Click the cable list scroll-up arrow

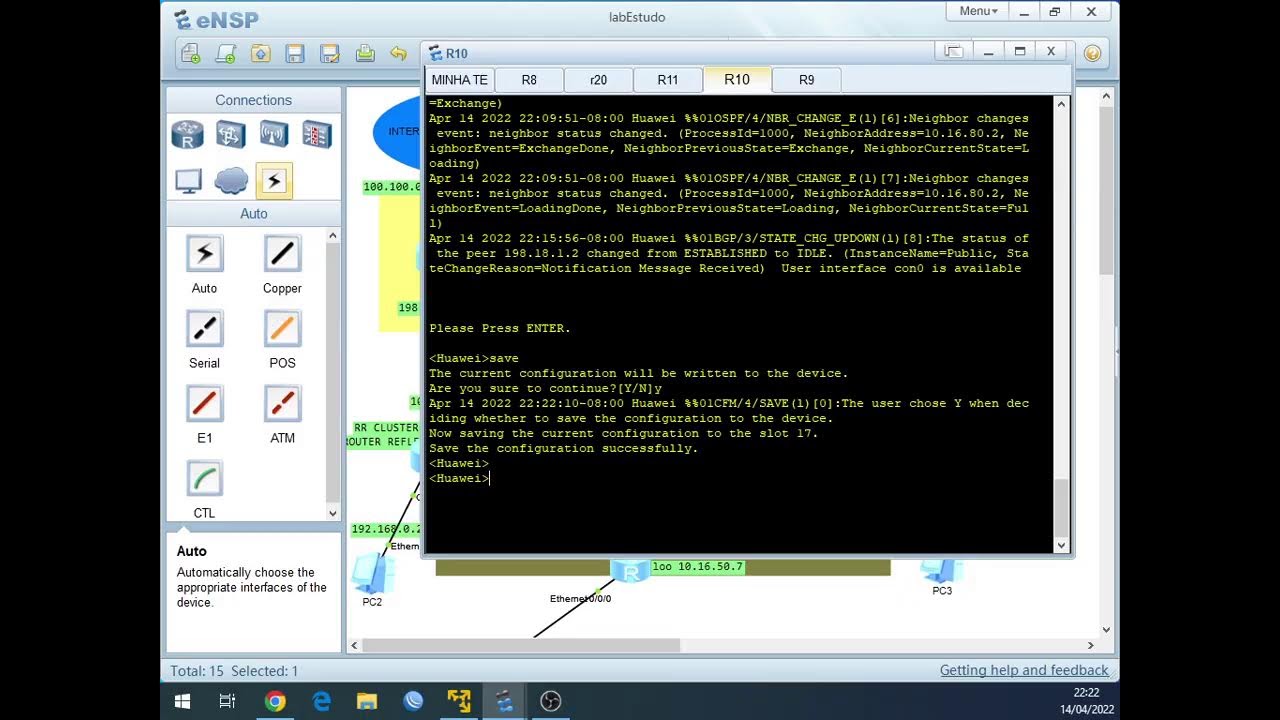(x=333, y=235)
